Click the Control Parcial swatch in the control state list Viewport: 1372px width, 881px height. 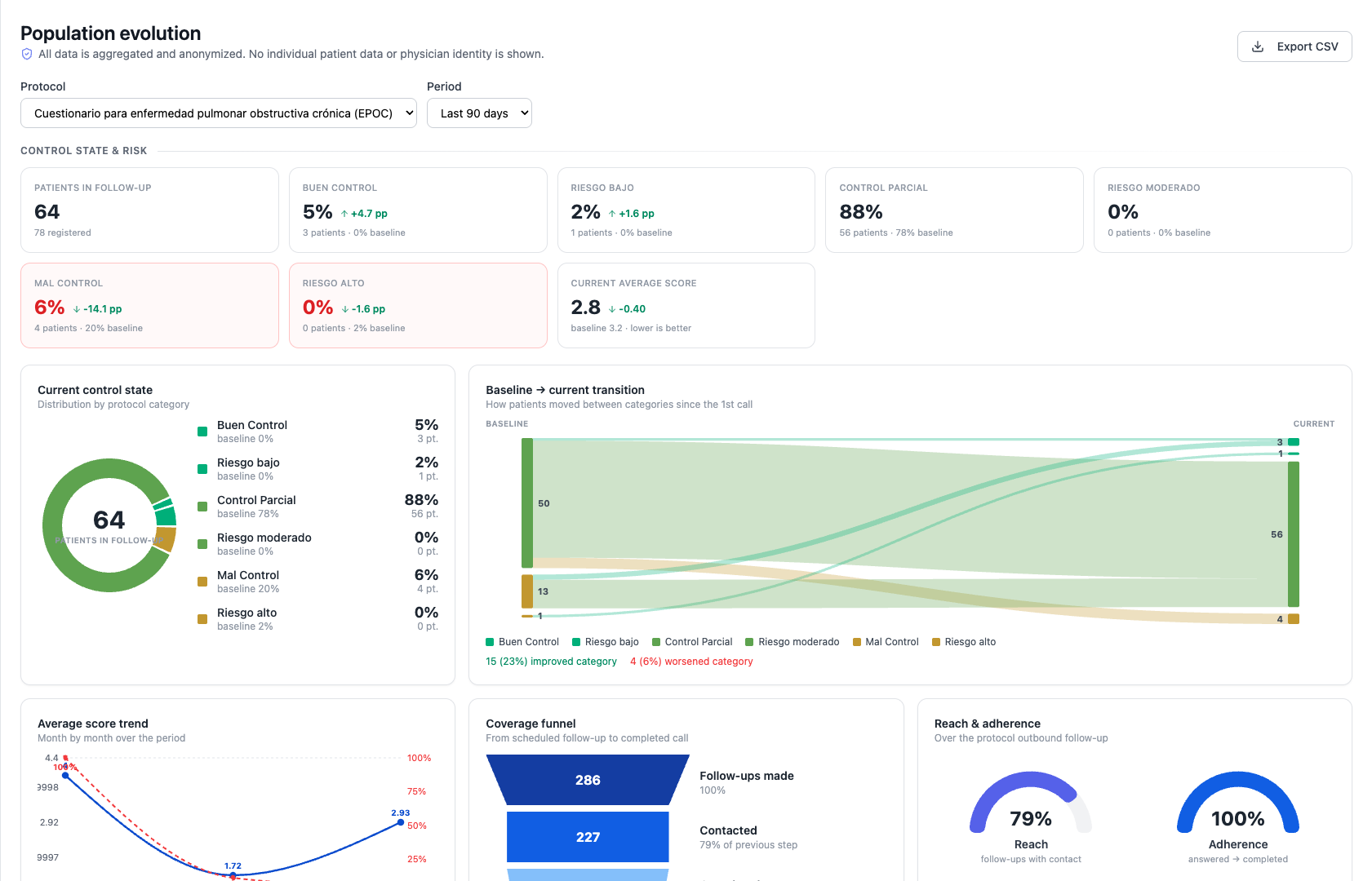pyautogui.click(x=202, y=507)
